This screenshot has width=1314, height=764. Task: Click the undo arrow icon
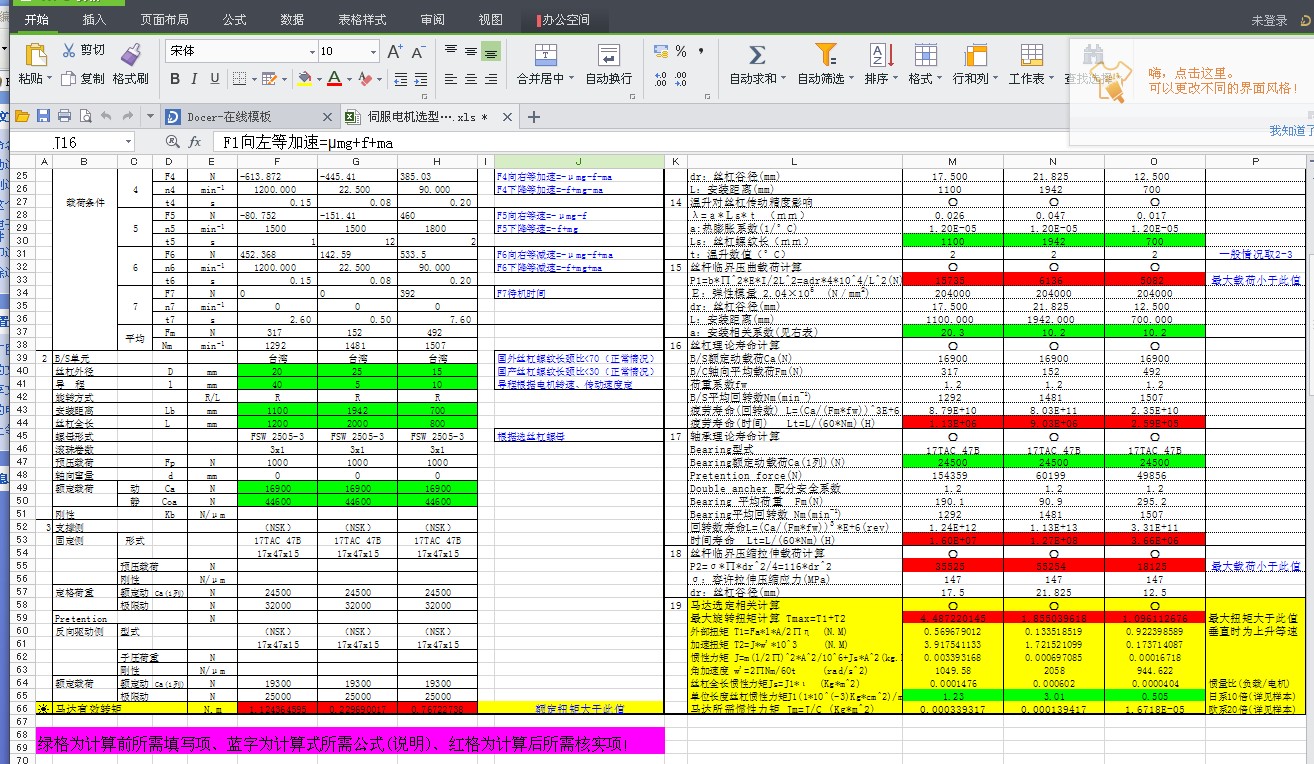pyautogui.click(x=105, y=116)
